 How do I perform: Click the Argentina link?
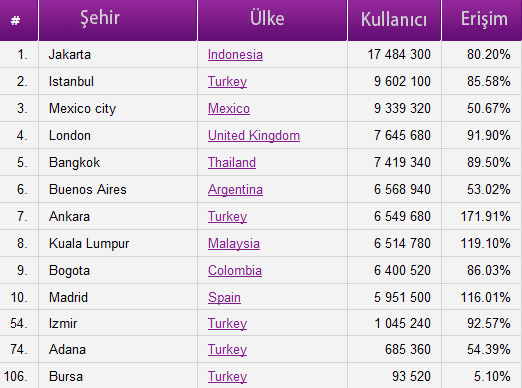[x=235, y=190]
